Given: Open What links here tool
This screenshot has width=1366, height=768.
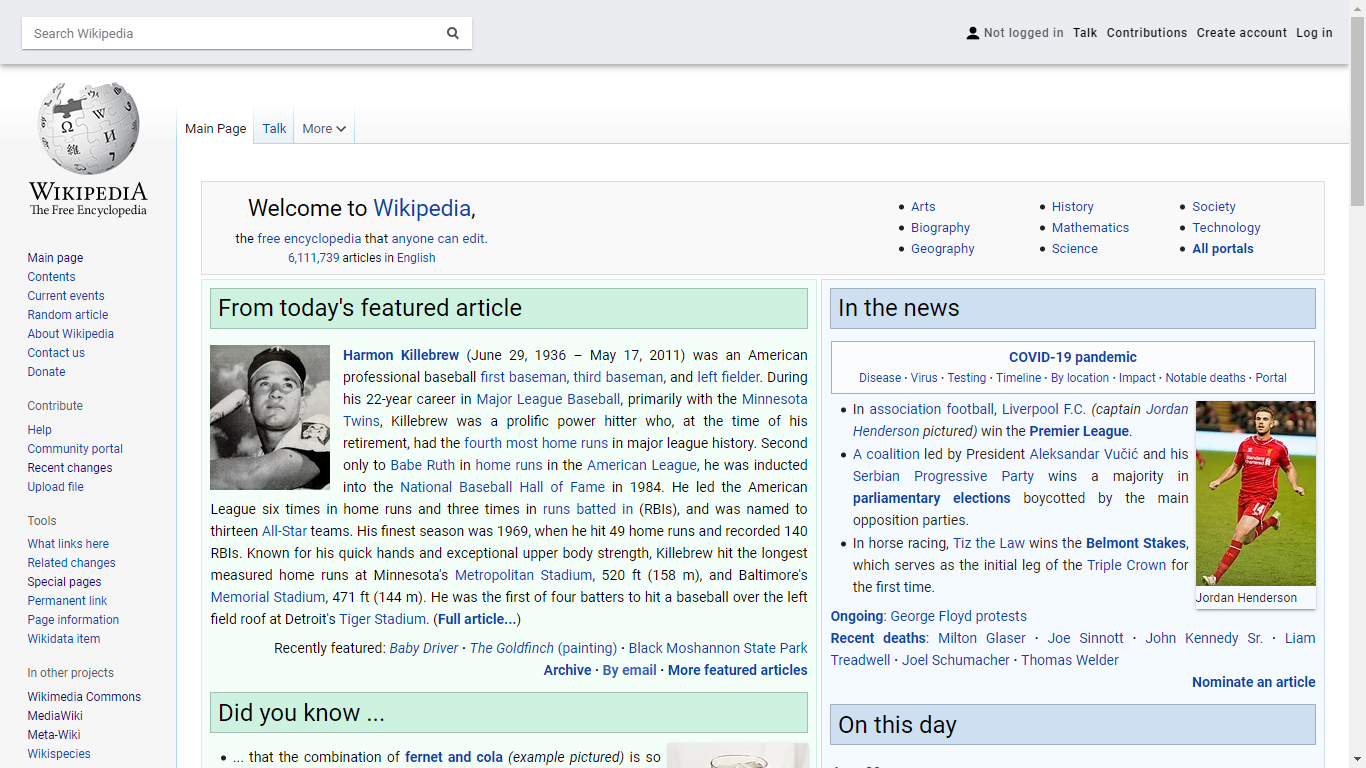Looking at the screenshot, I should (68, 544).
